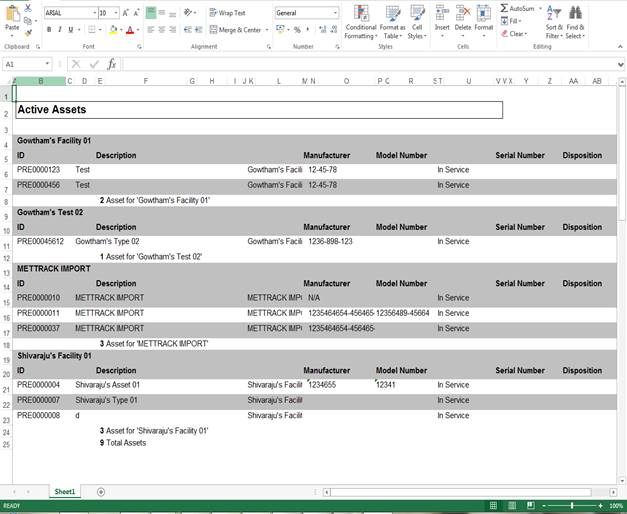Expand the Name Box dropdown arrow

[47, 64]
